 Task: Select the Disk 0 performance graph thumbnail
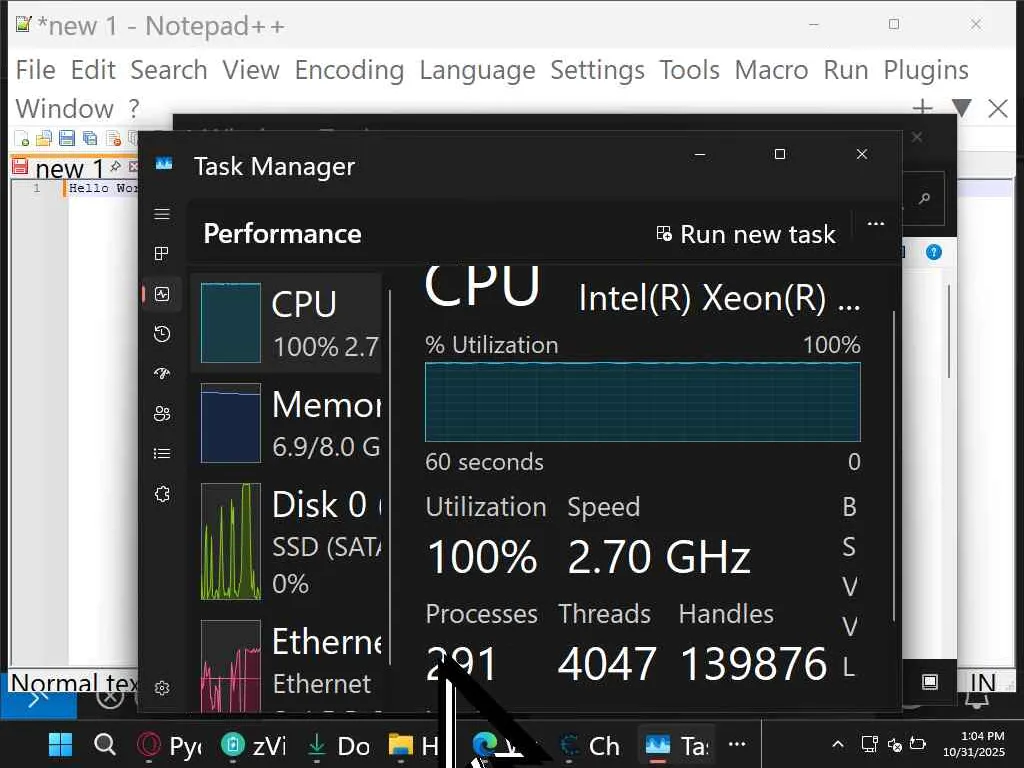pyautogui.click(x=231, y=542)
